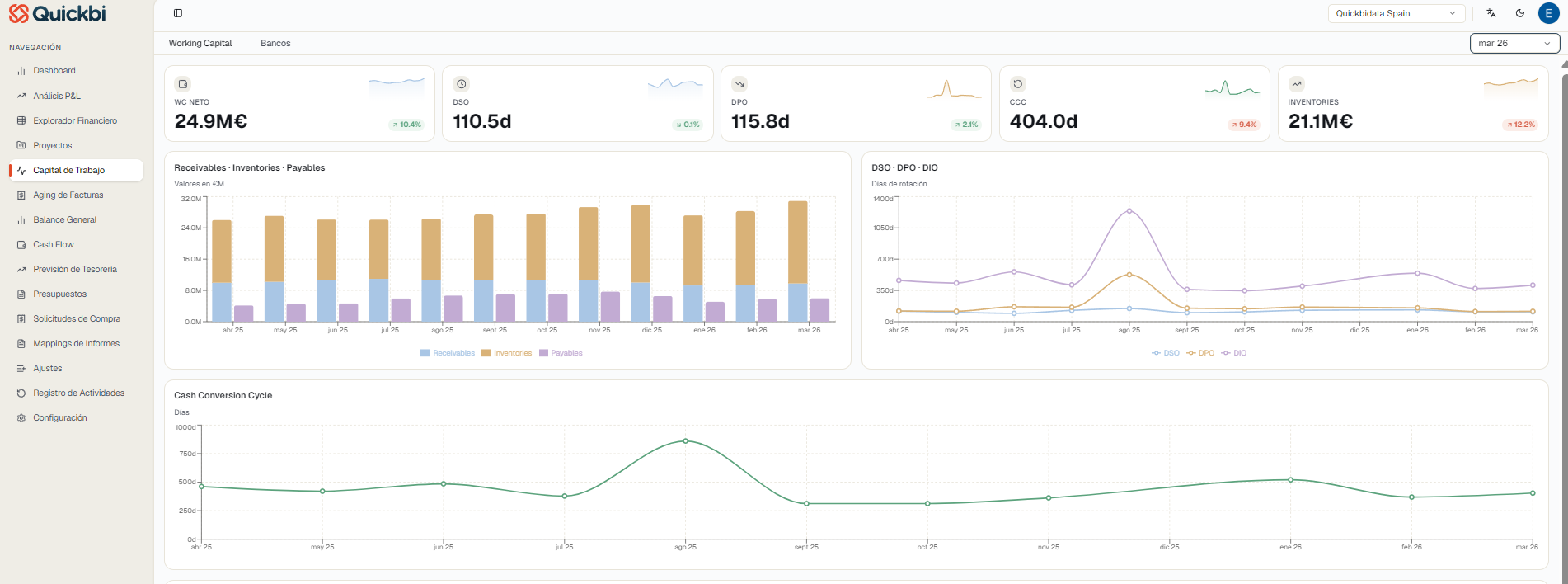Open the mar 26 period dropdown
This screenshot has width=1568, height=584.
click(x=1514, y=43)
